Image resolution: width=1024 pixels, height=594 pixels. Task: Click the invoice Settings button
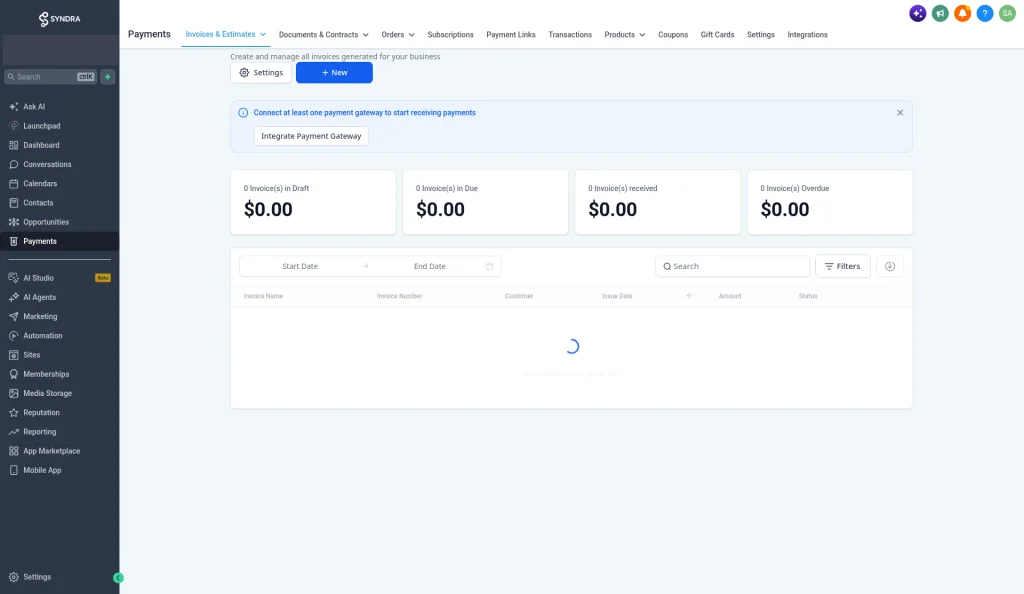(261, 72)
